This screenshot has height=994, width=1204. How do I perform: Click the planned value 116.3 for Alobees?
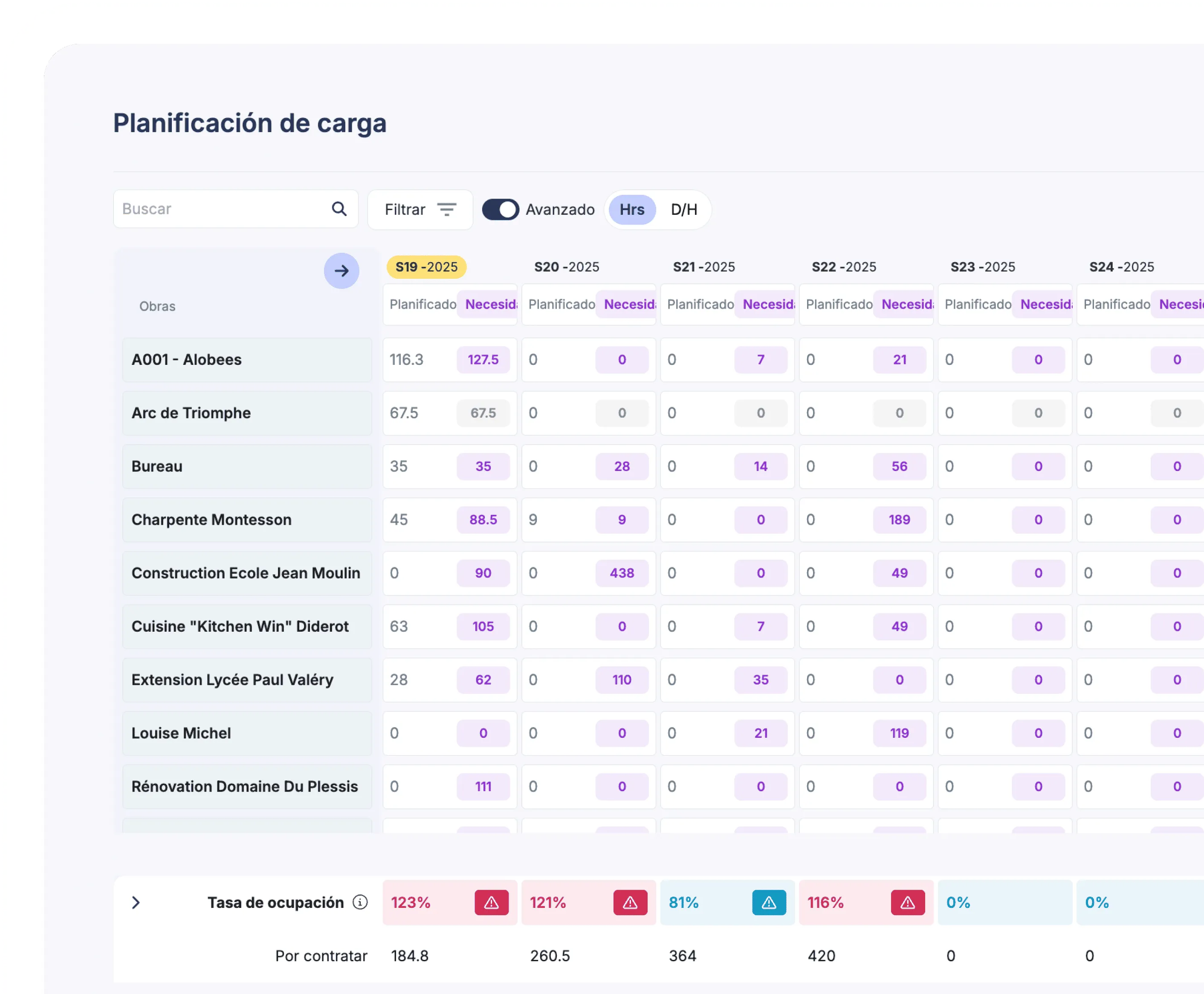(407, 360)
